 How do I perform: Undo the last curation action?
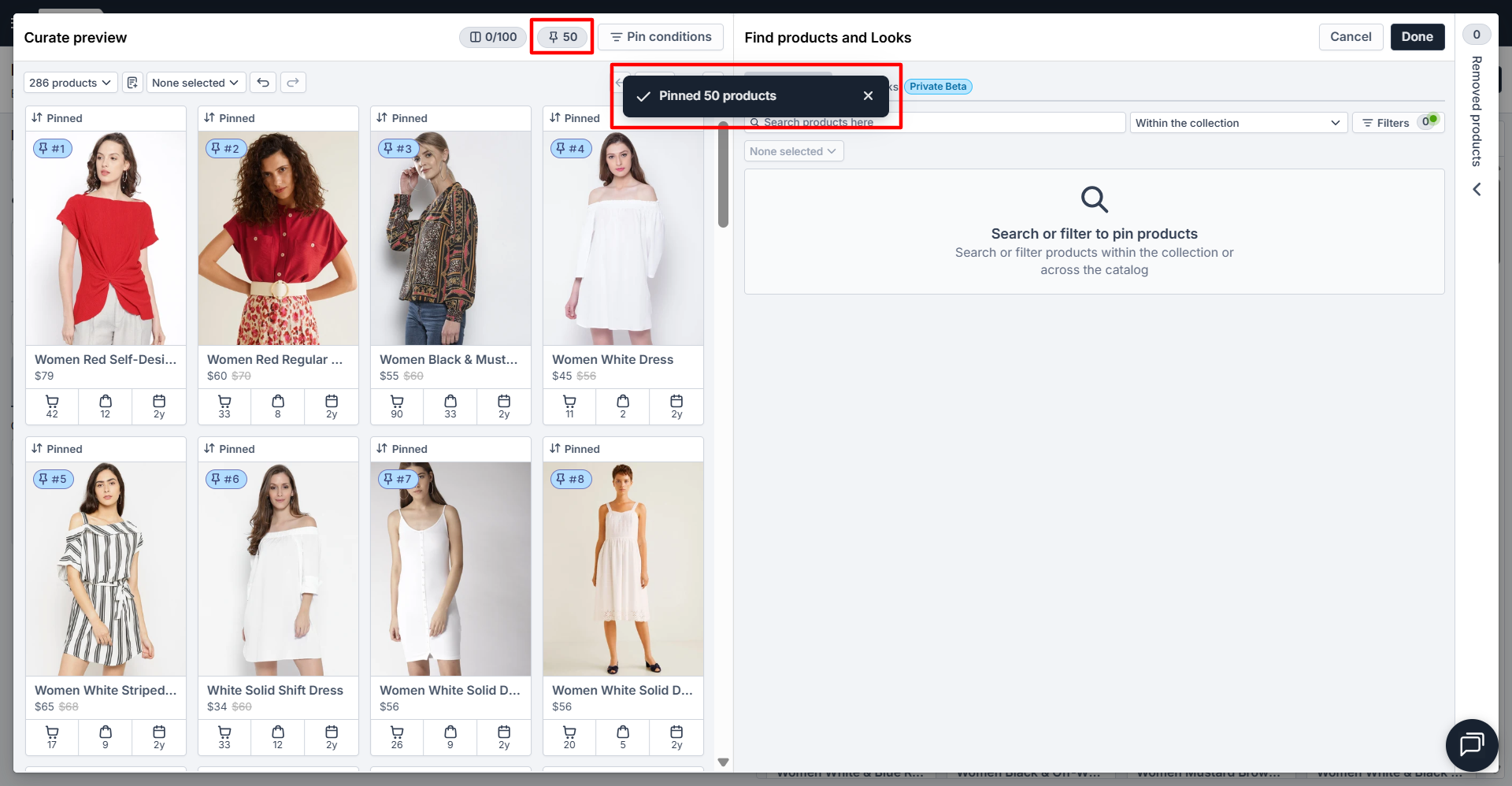click(x=263, y=83)
